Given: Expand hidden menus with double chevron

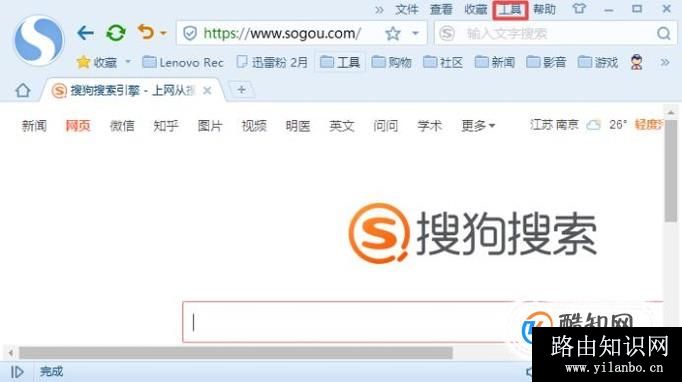Looking at the screenshot, I should coord(379,10).
